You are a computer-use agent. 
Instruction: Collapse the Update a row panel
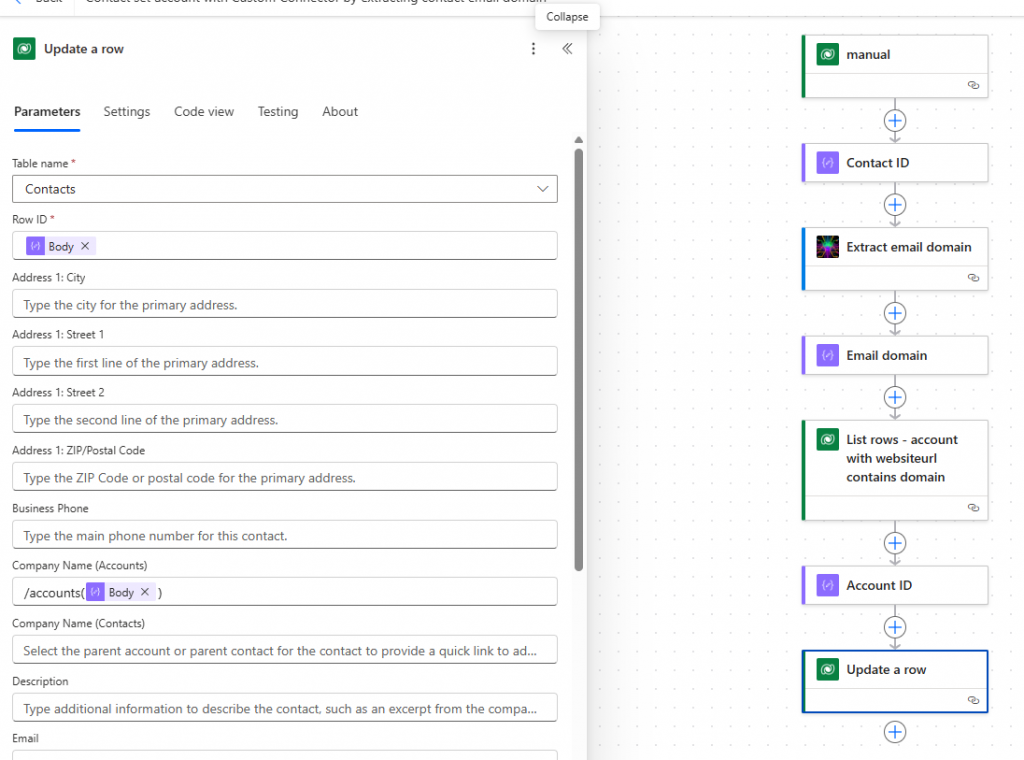click(567, 49)
